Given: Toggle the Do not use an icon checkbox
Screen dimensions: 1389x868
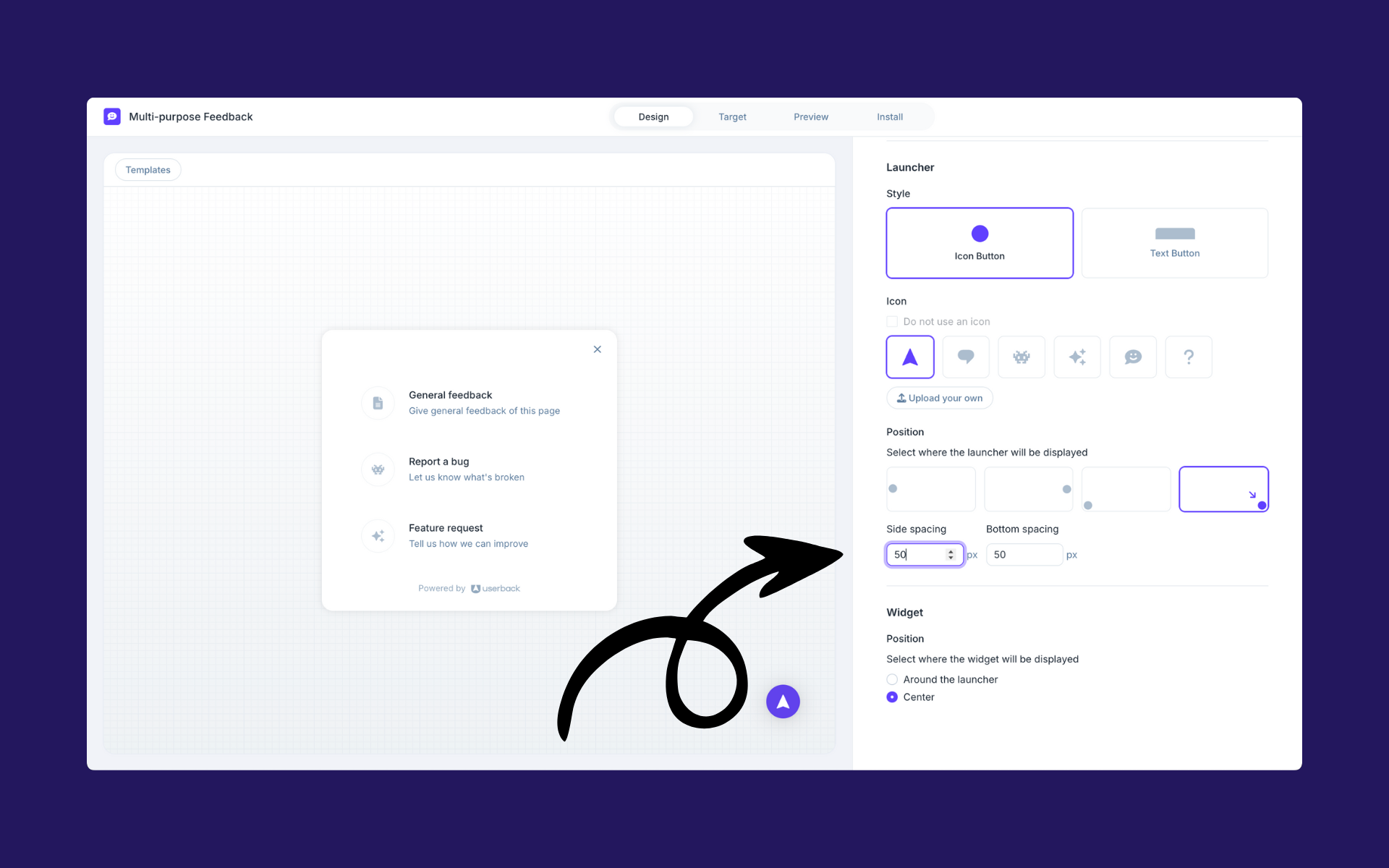Looking at the screenshot, I should 891,321.
